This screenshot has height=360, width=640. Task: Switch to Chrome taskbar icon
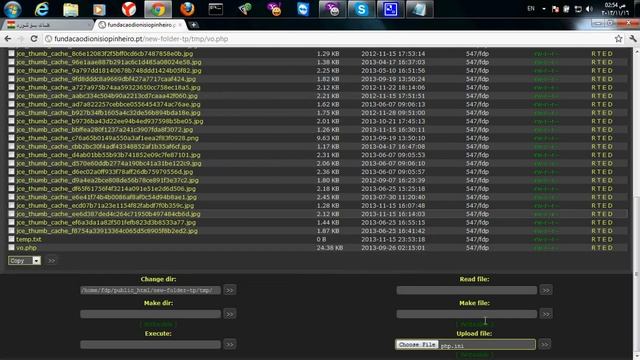(x=158, y=9)
